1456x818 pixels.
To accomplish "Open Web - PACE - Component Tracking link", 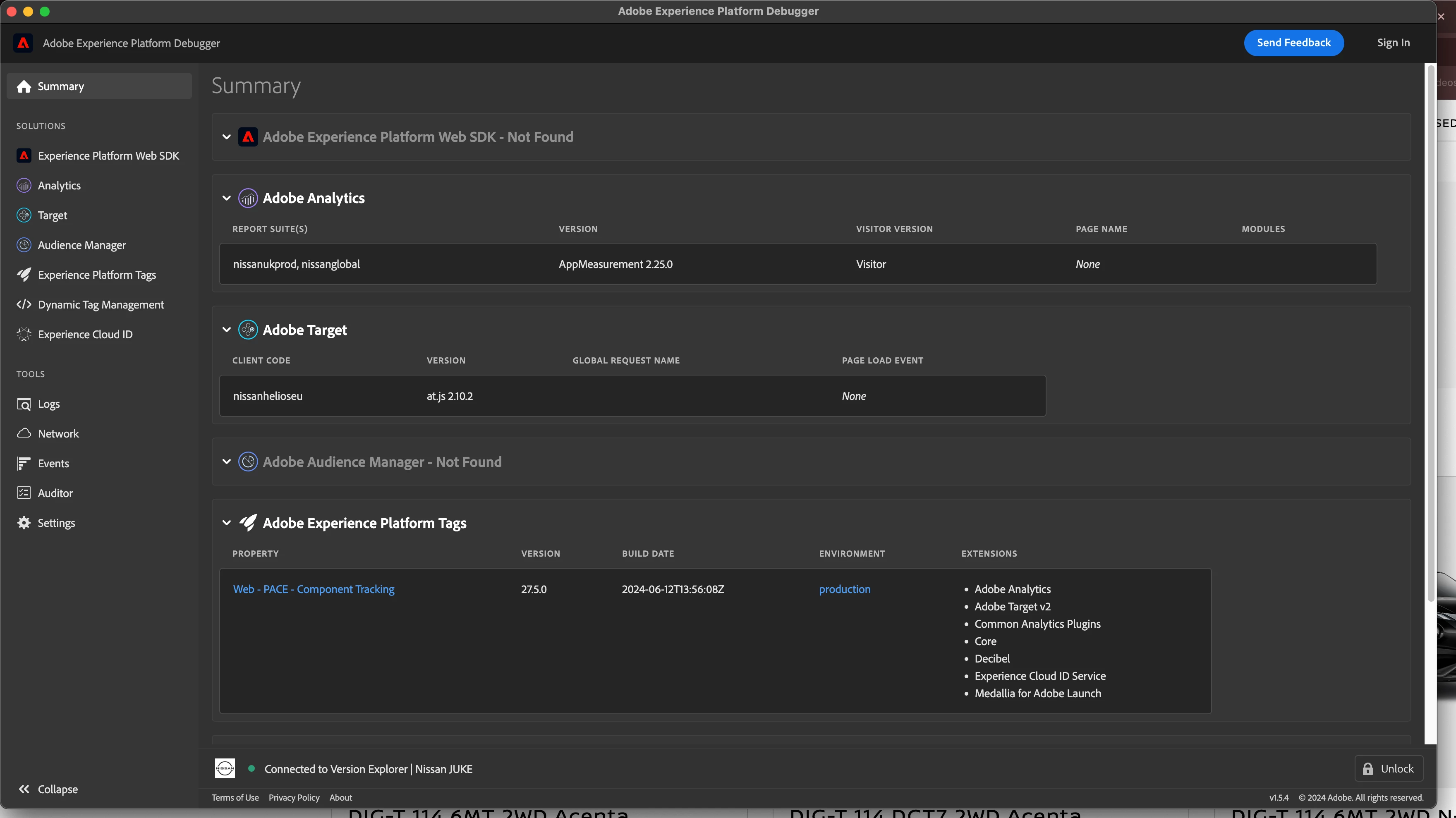I will tap(314, 589).
